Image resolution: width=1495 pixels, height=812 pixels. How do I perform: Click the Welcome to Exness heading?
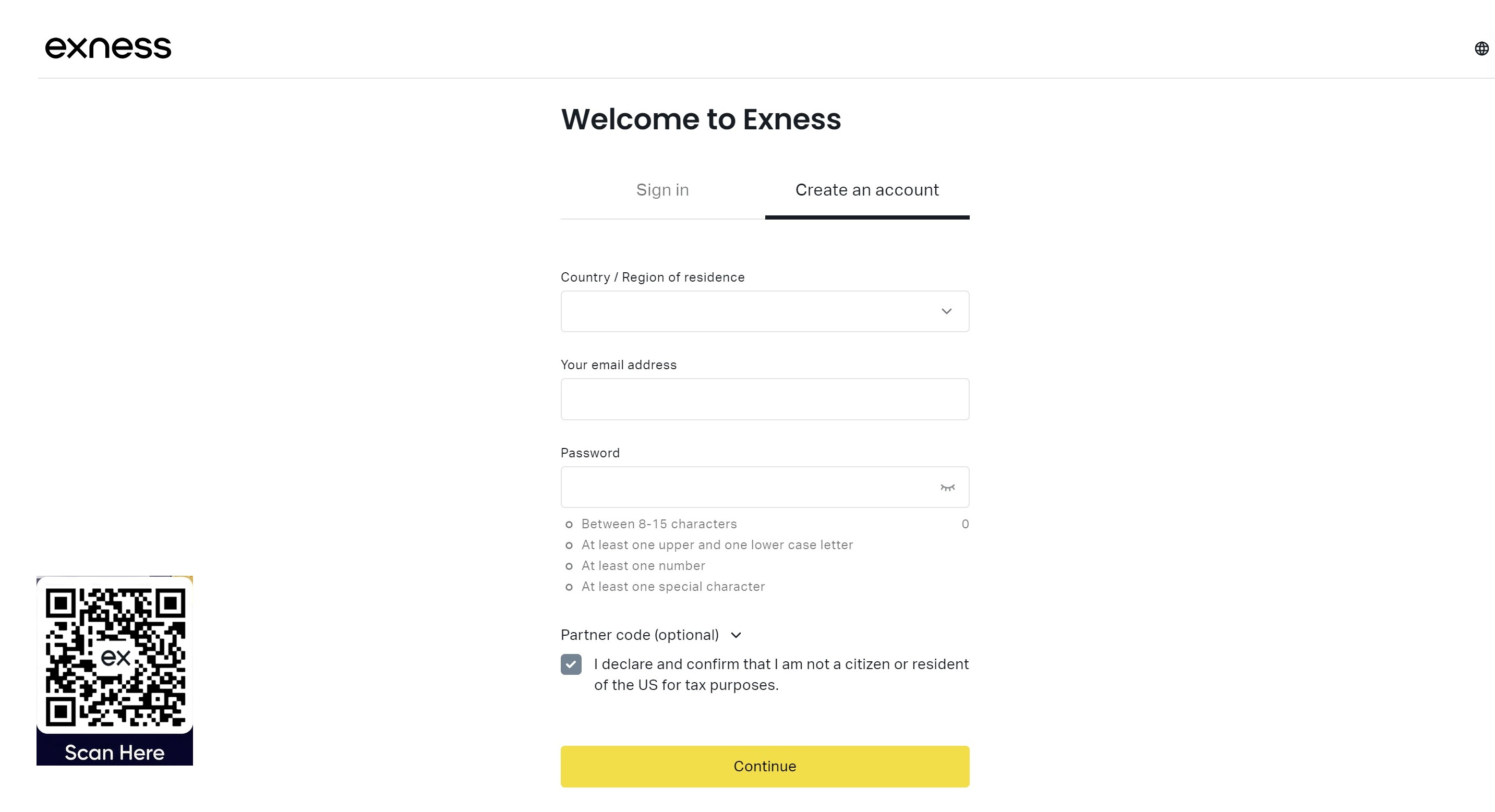tap(701, 119)
